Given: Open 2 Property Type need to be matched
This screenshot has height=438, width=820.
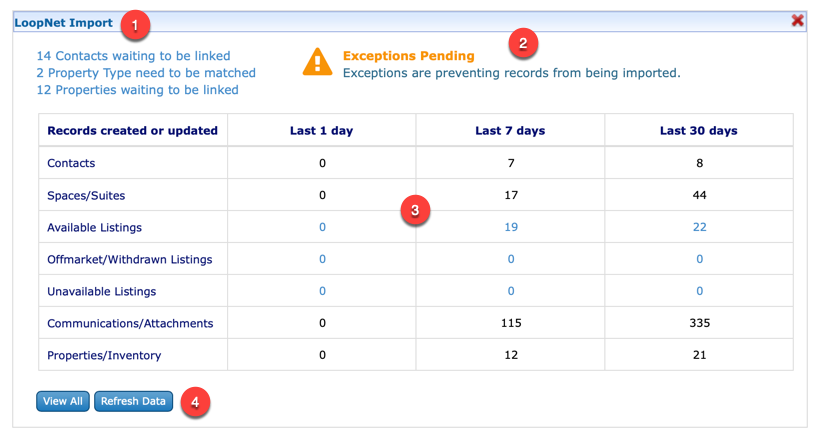Looking at the screenshot, I should point(146,73).
